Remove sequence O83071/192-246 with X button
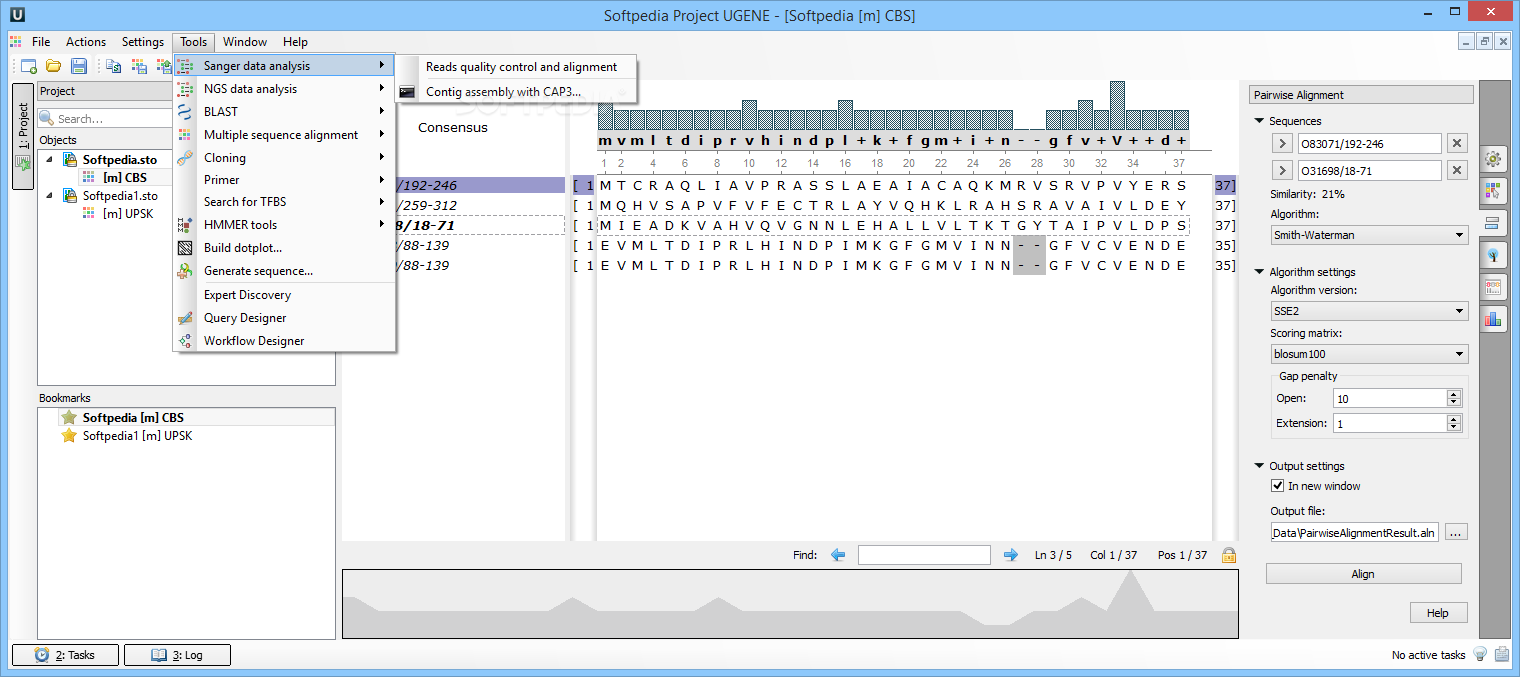1520x677 pixels. [1457, 144]
